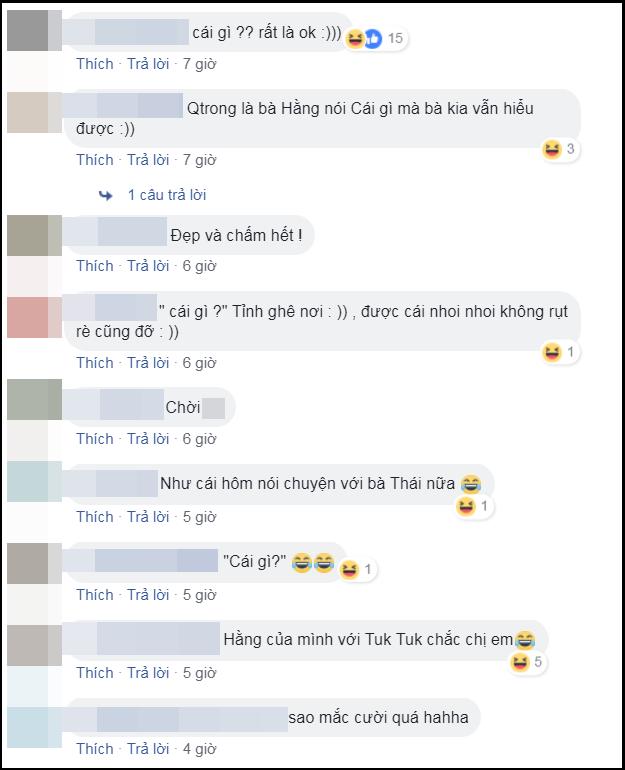
Task: Like the 'Chời' comment
Action: [95, 439]
